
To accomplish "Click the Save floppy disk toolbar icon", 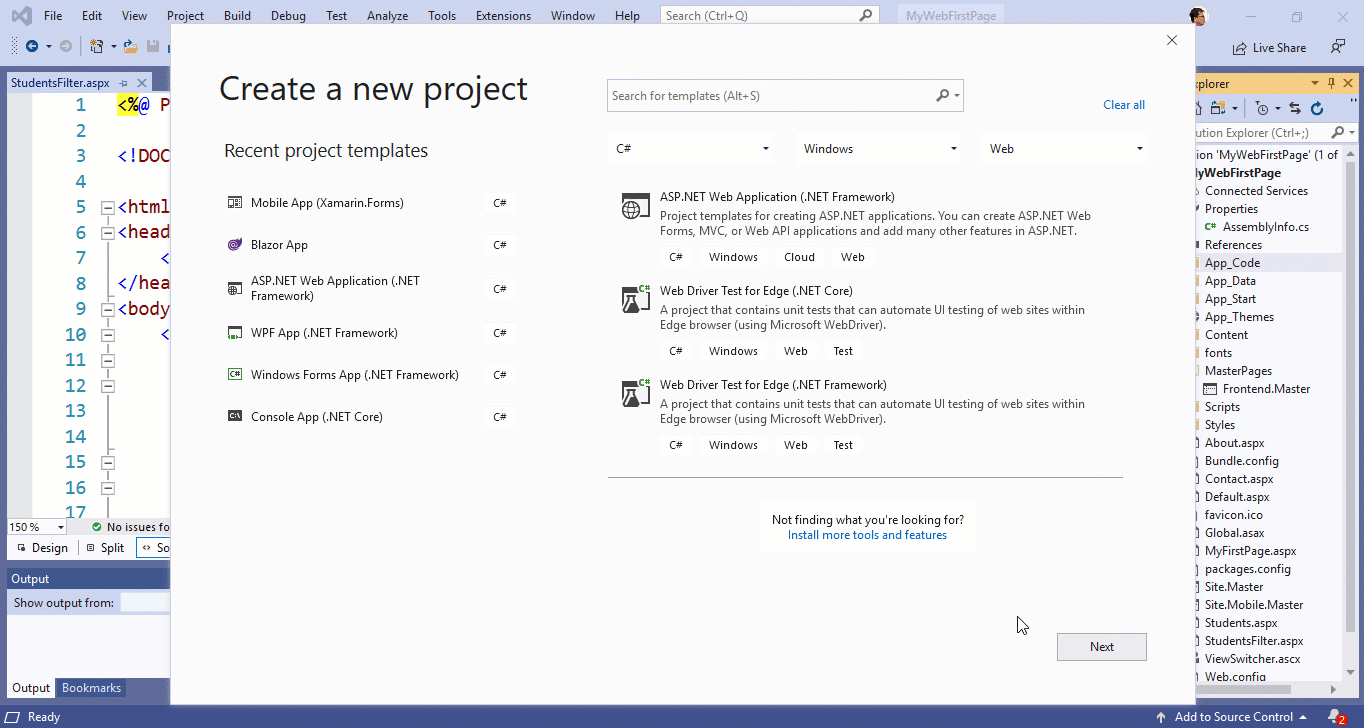I will (153, 46).
